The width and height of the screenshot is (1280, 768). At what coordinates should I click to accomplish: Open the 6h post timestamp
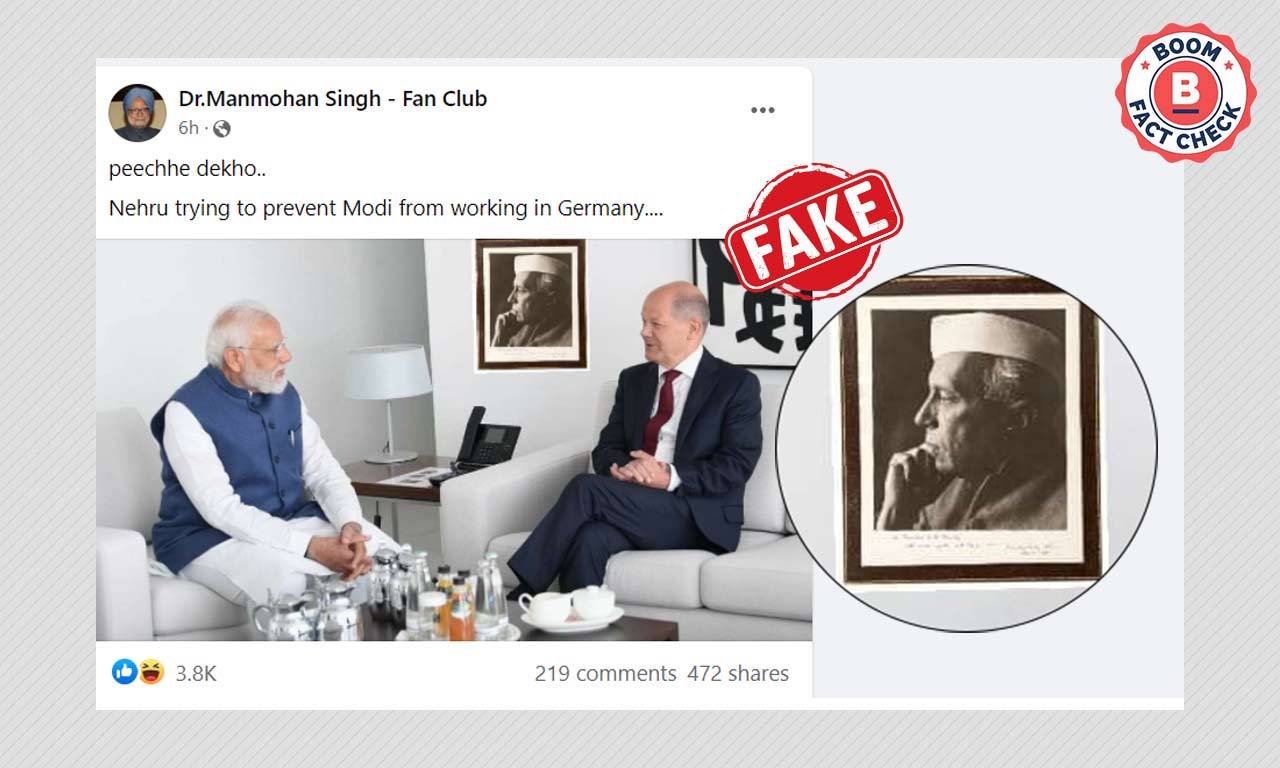click(189, 128)
